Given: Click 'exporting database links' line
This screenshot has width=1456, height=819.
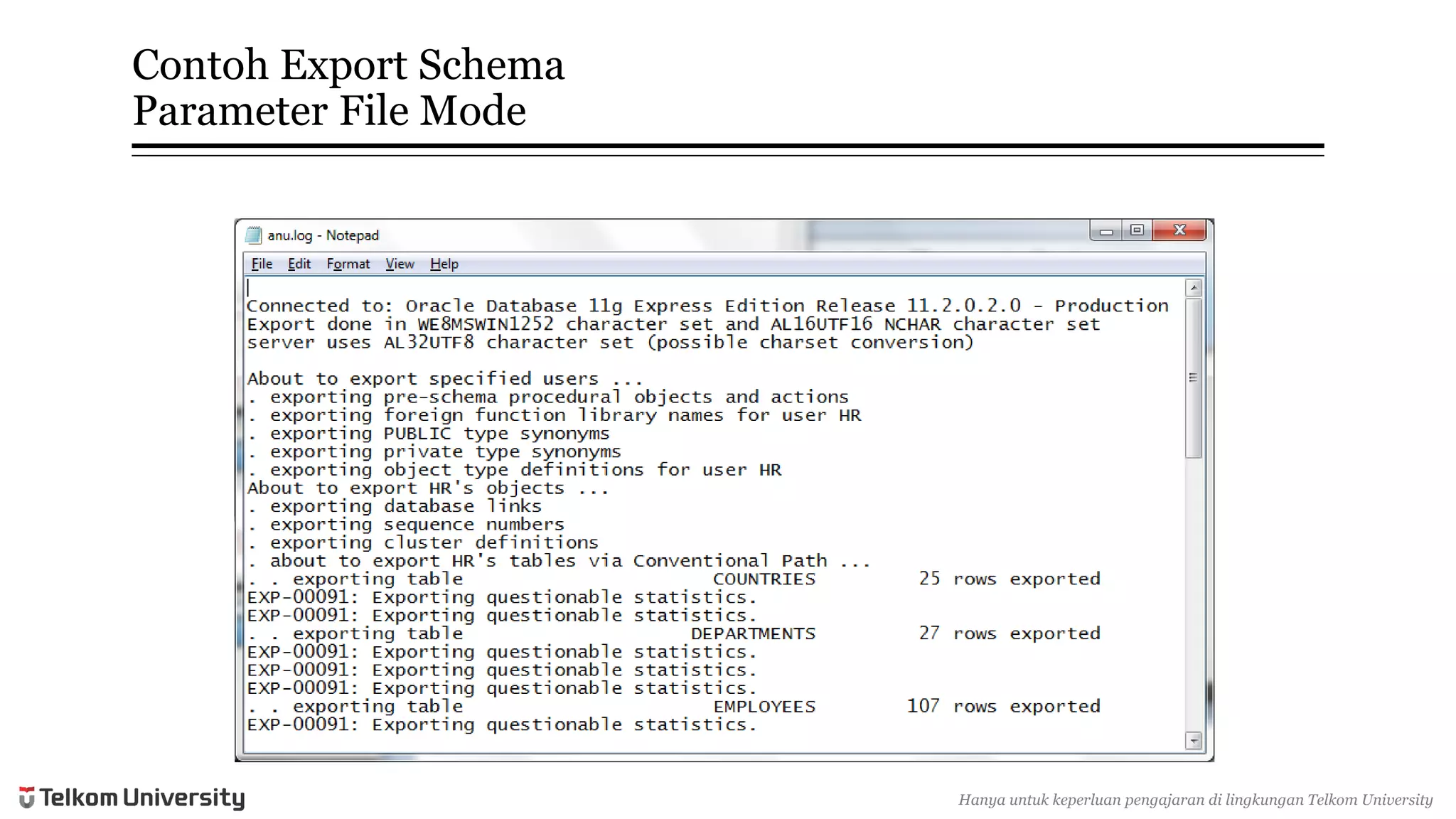Looking at the screenshot, I should (394, 506).
